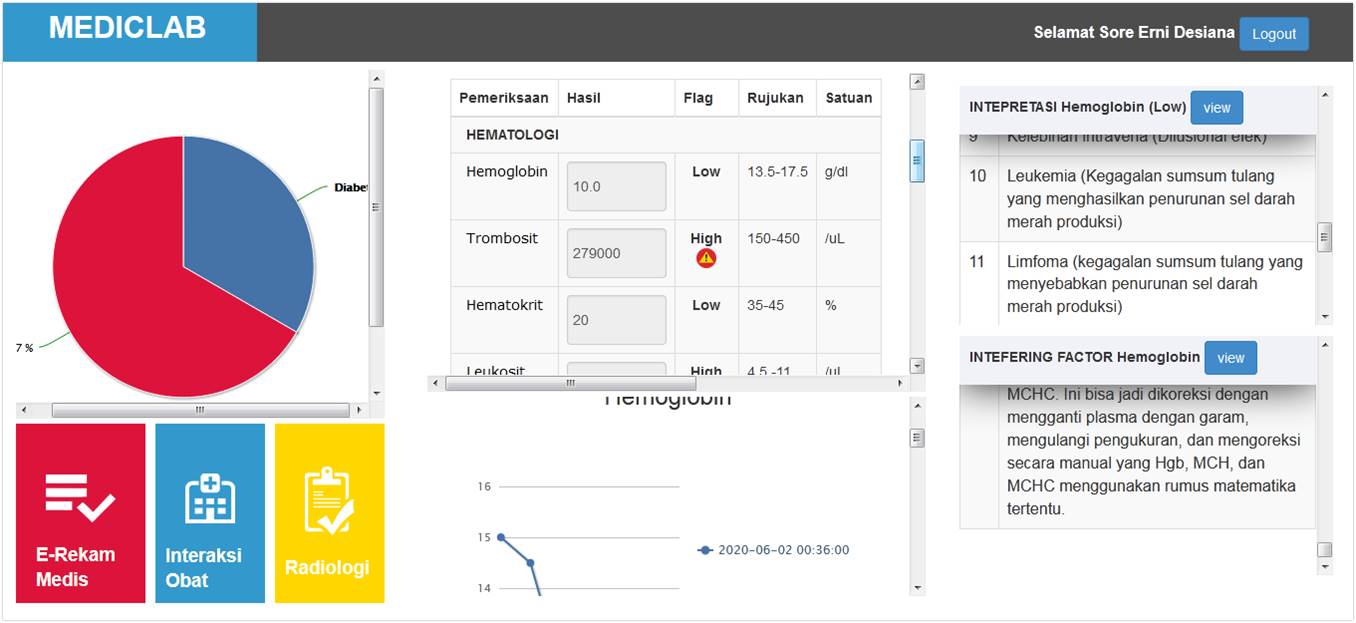Click the Flag column header
The width and height of the screenshot is (1356, 623).
coord(698,98)
